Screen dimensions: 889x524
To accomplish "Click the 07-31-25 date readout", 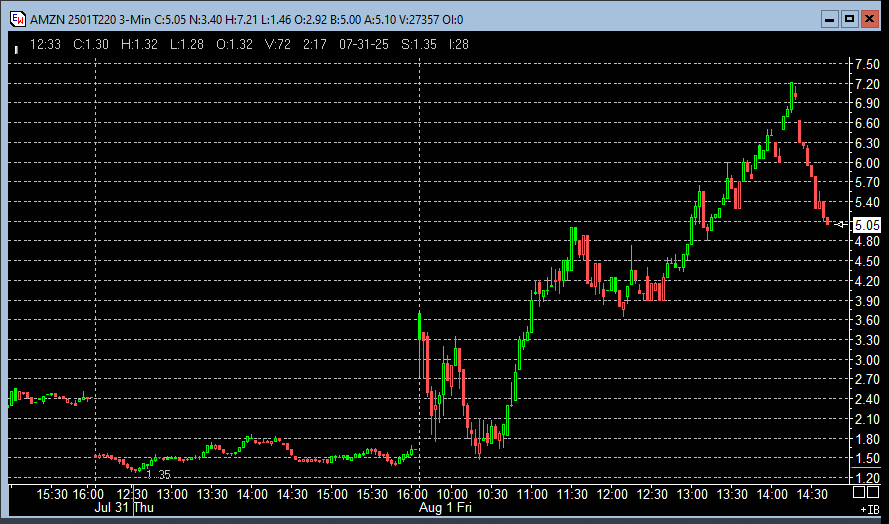I will coord(364,44).
